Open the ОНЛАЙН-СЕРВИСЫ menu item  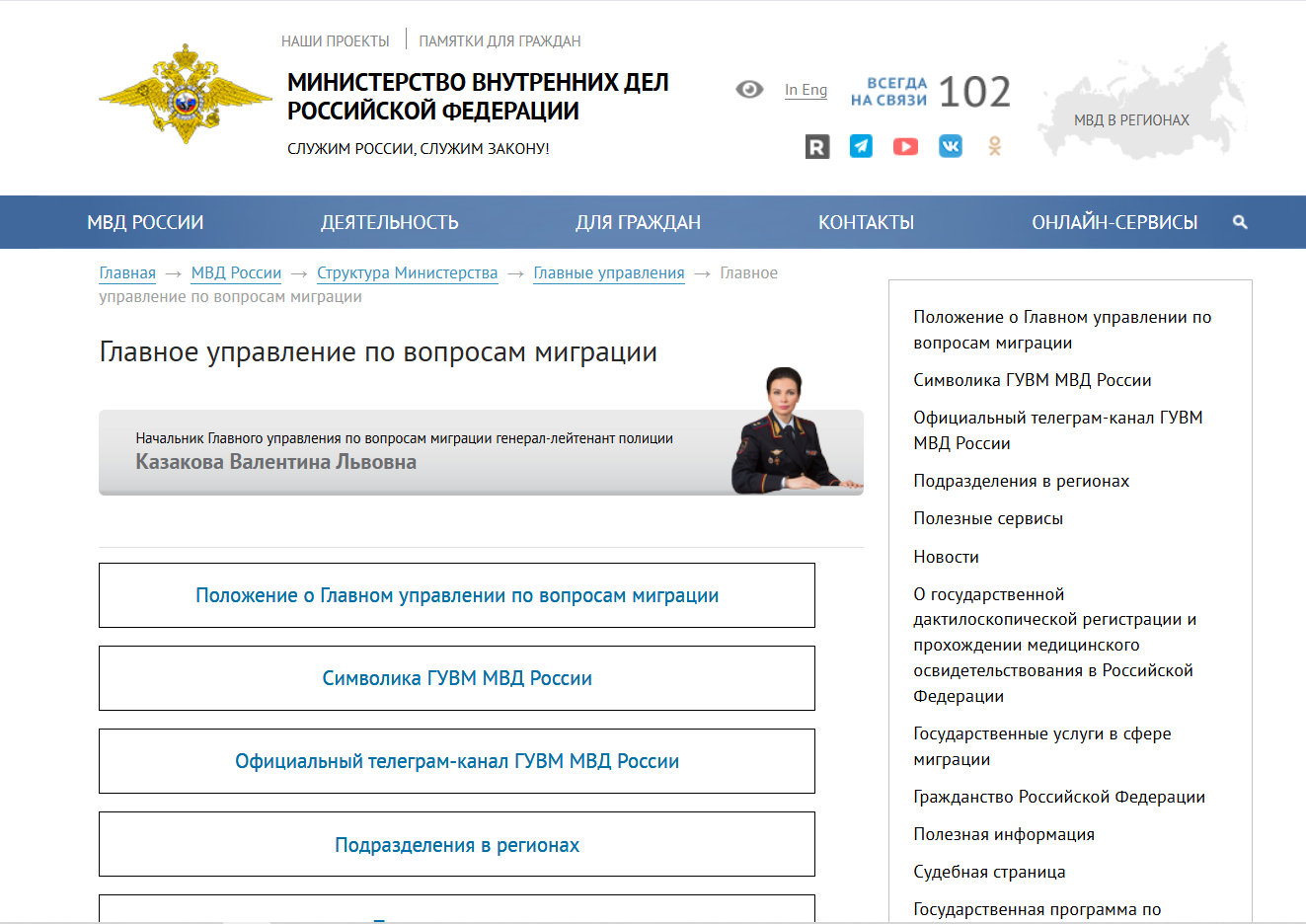click(x=1114, y=222)
